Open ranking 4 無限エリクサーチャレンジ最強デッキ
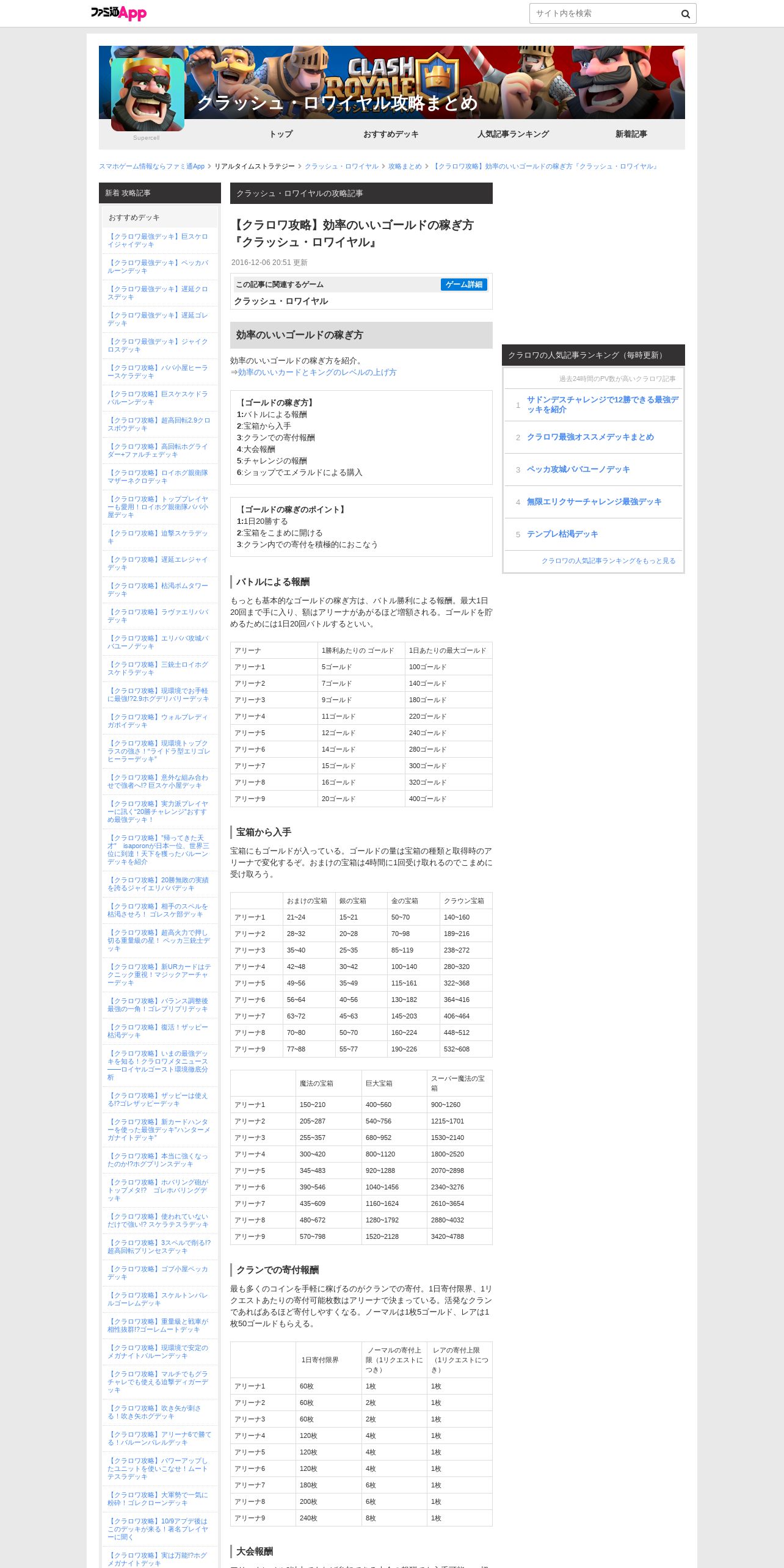The image size is (784, 1568). [x=594, y=502]
